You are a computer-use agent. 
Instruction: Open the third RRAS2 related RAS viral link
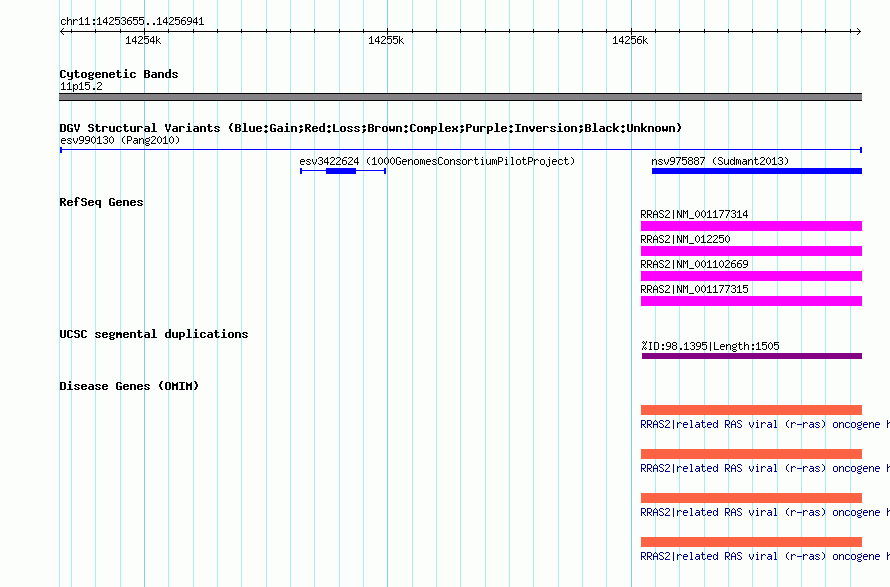(765, 512)
